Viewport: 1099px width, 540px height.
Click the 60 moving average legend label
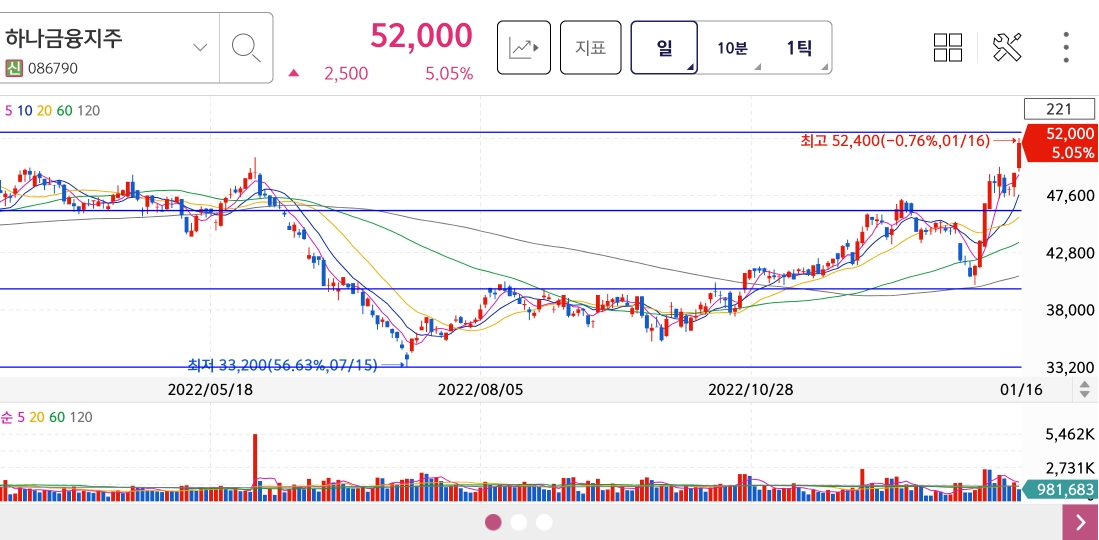click(x=64, y=110)
